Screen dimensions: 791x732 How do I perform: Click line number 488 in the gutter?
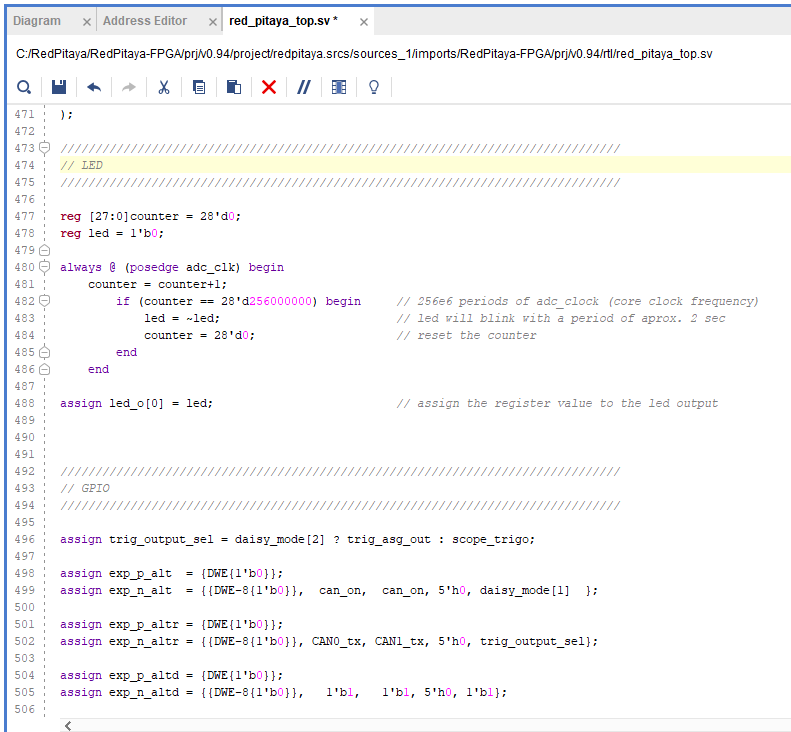coord(24,403)
